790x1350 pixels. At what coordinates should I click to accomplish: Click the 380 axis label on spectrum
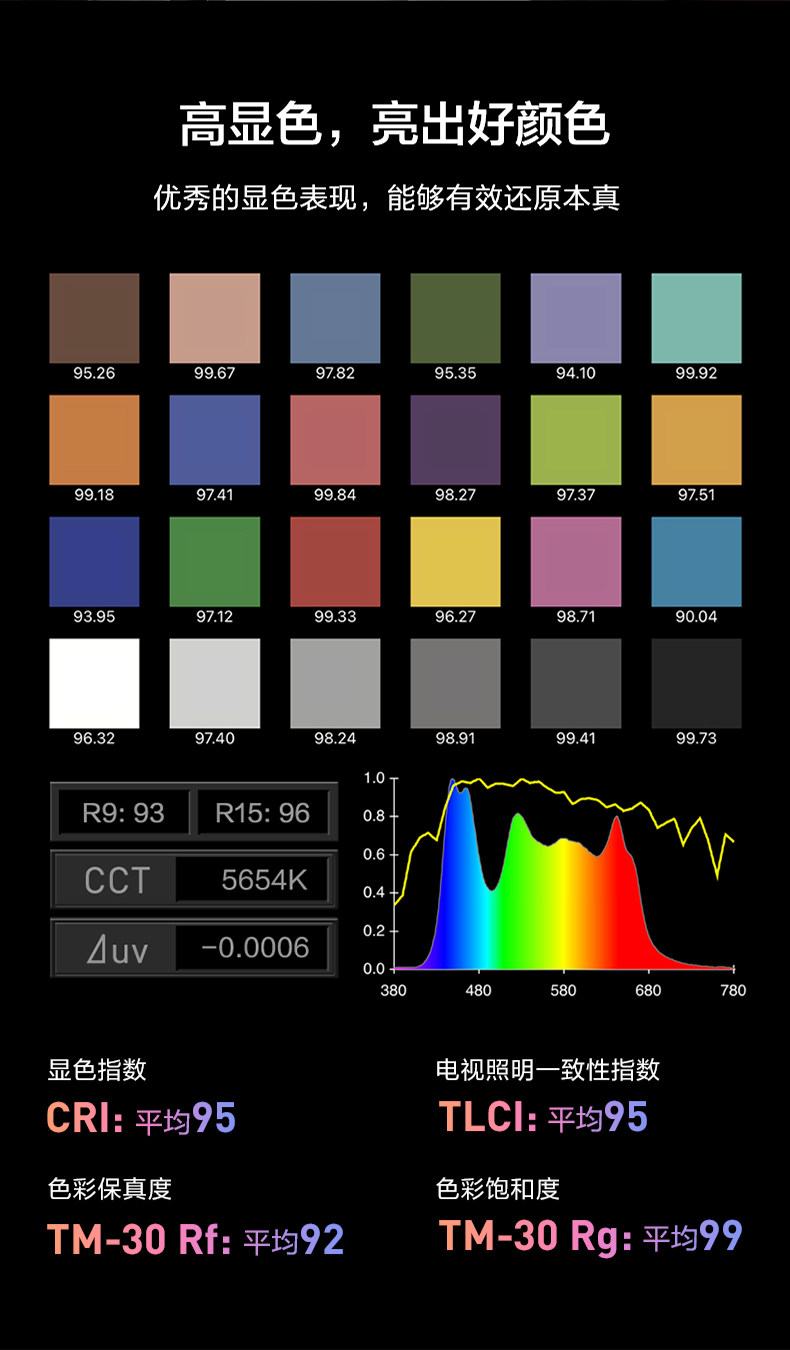point(394,990)
